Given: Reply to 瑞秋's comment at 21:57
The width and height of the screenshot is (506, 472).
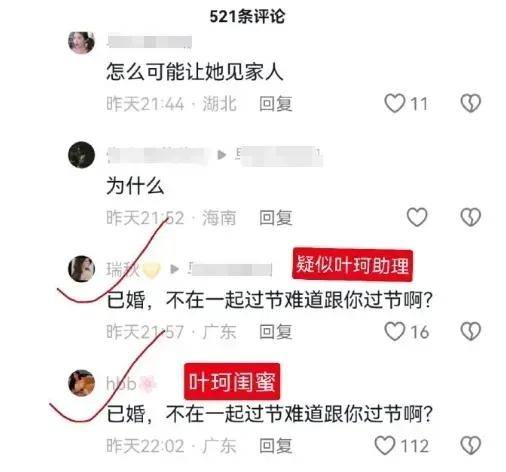Looking at the screenshot, I should click(276, 332).
